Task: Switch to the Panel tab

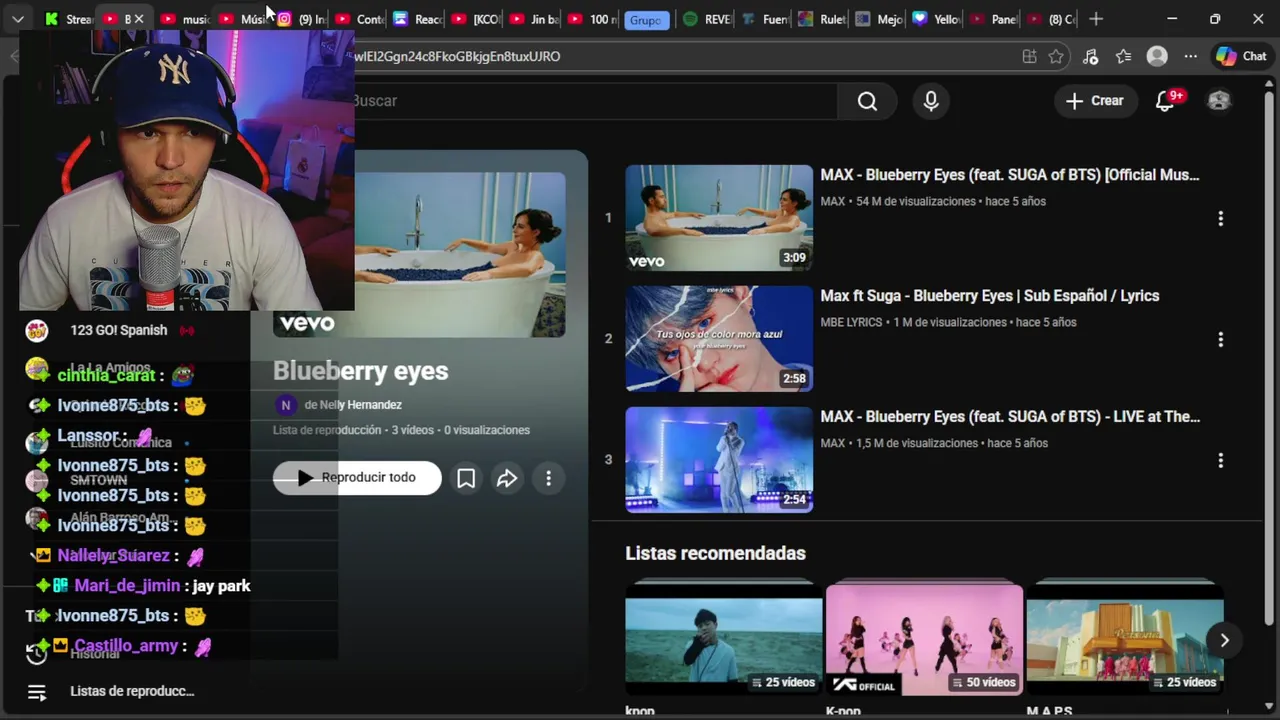Action: (x=995, y=19)
